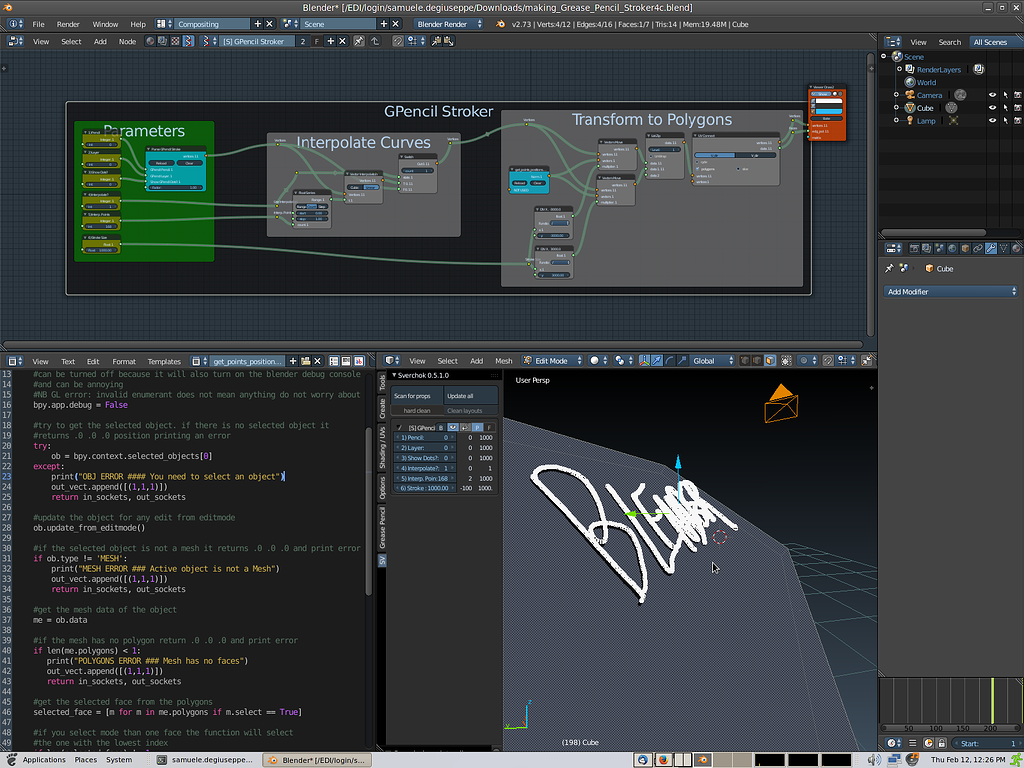Click the Clean layouts button

471,411
